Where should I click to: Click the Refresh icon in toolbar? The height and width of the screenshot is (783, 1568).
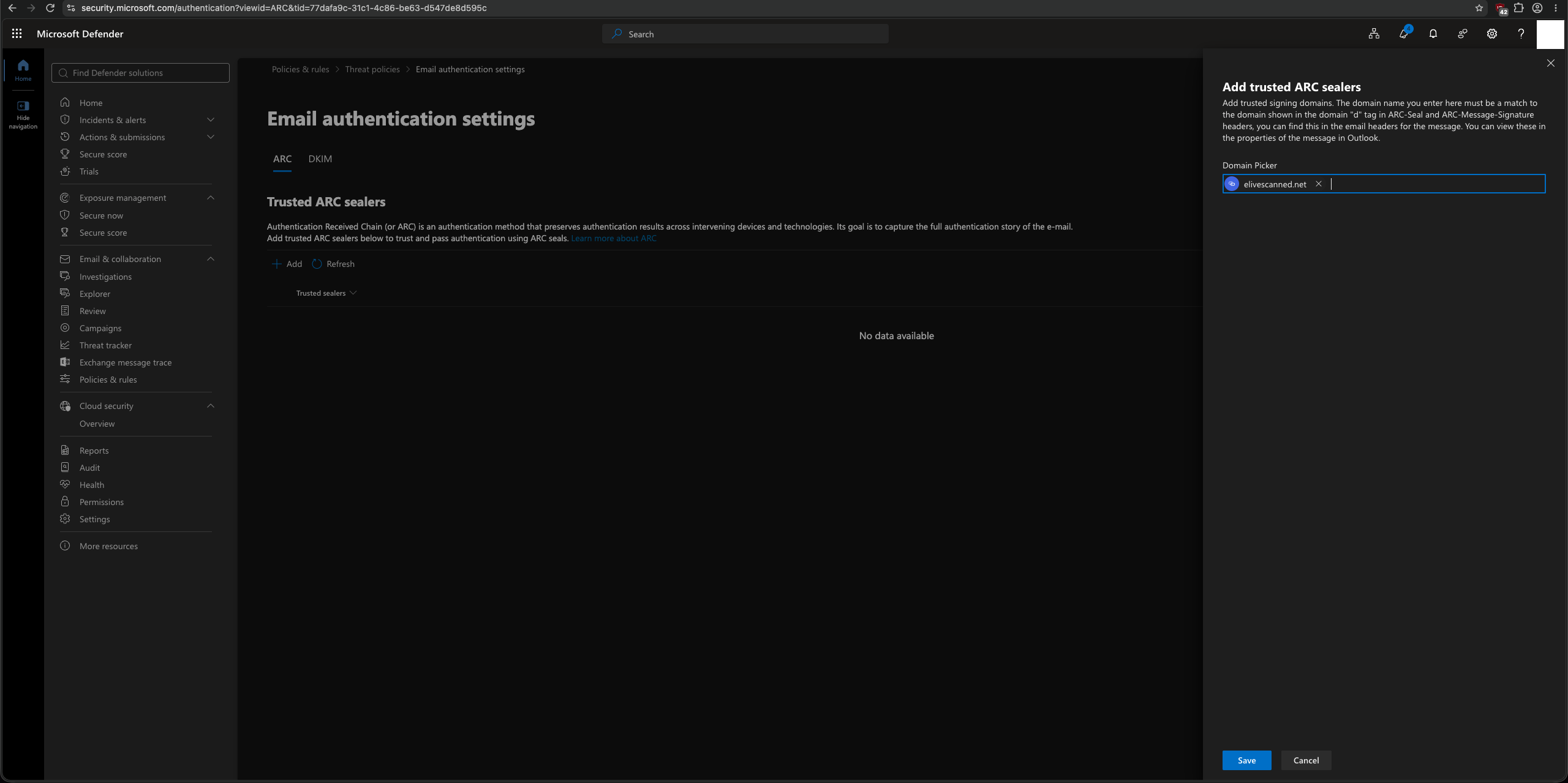[x=317, y=264]
